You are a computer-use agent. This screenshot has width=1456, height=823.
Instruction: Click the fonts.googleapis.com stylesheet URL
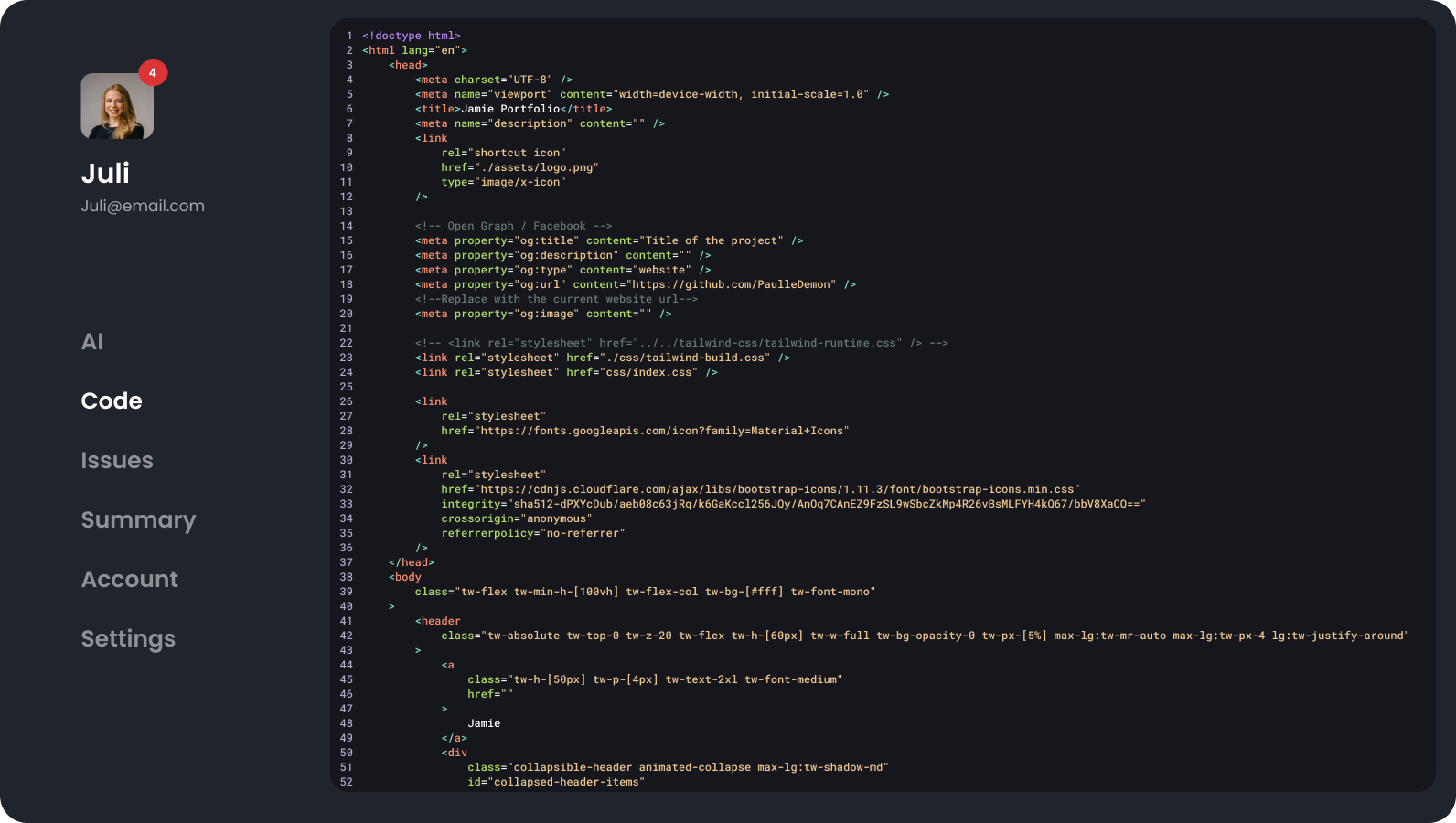click(661, 431)
